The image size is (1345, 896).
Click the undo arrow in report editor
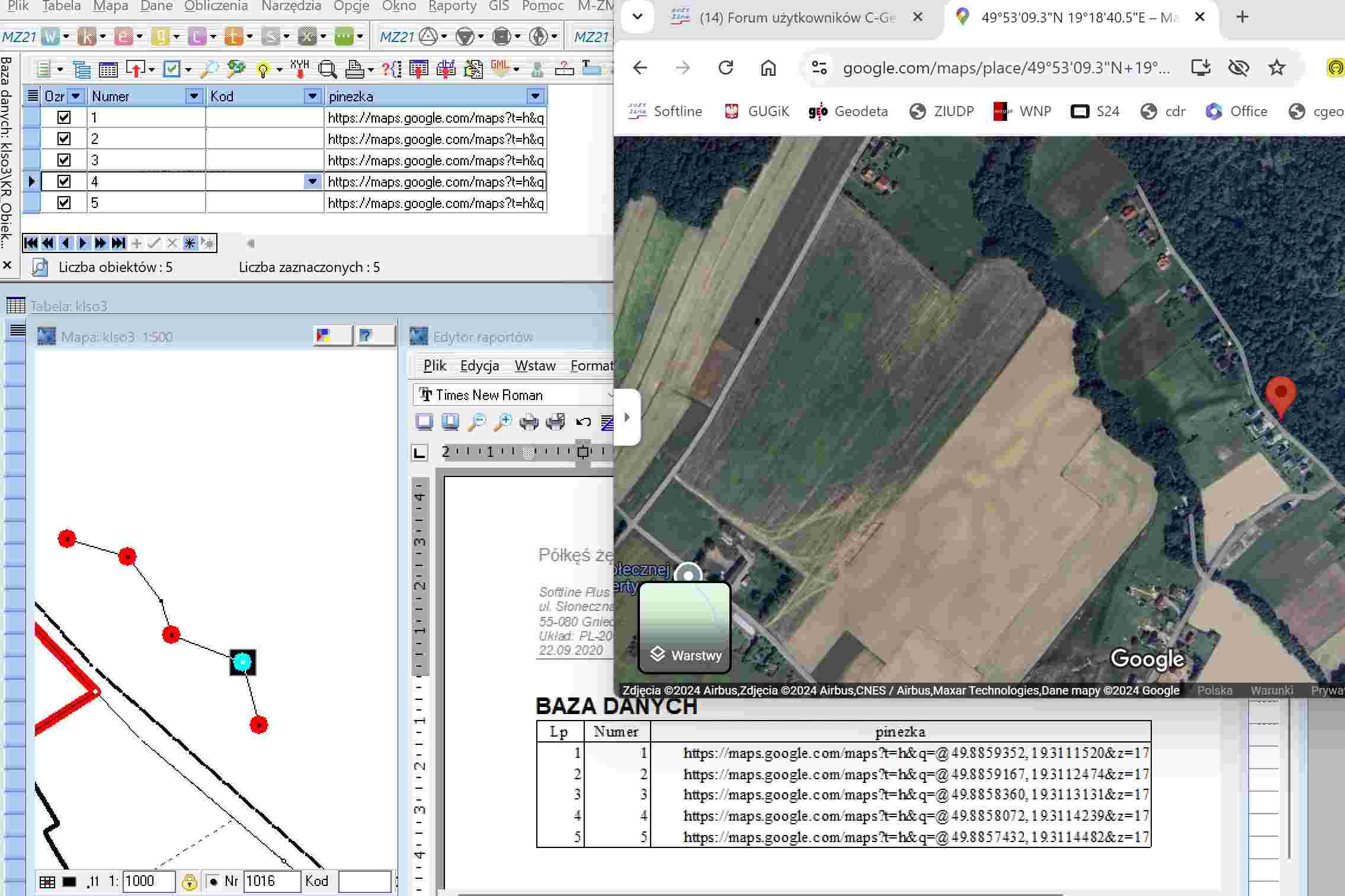pos(583,422)
